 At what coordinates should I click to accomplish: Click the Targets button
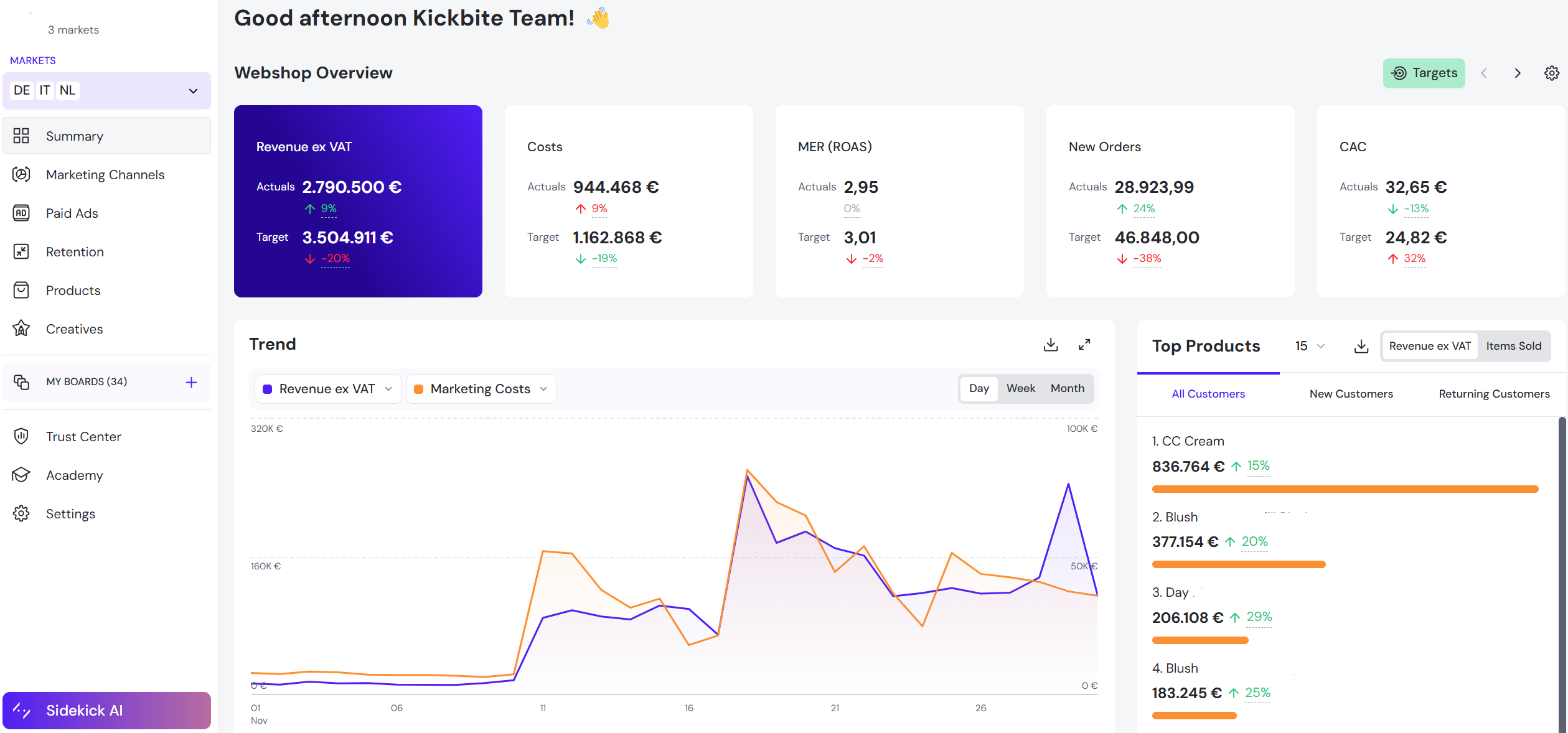[1424, 73]
